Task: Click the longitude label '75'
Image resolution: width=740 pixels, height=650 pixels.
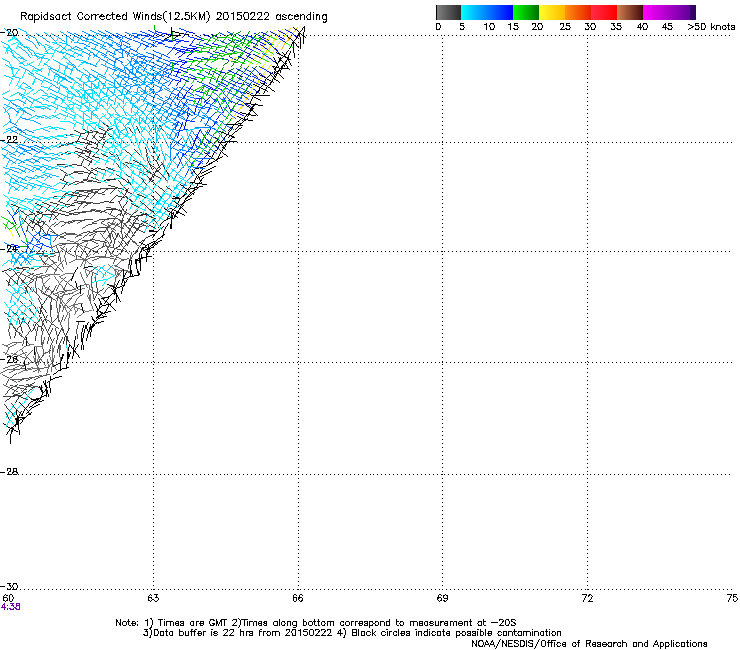Action: 732,598
